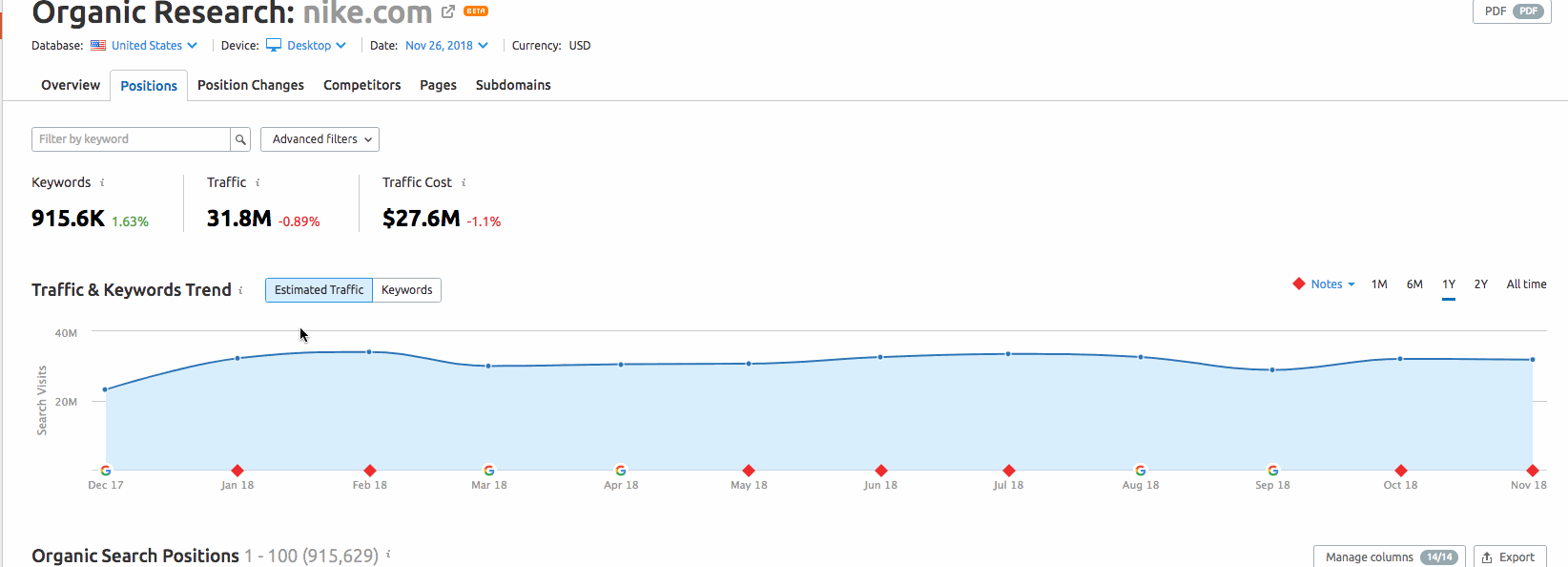1568x567 pixels.
Task: Open the United States database dropdown
Action: 145,46
